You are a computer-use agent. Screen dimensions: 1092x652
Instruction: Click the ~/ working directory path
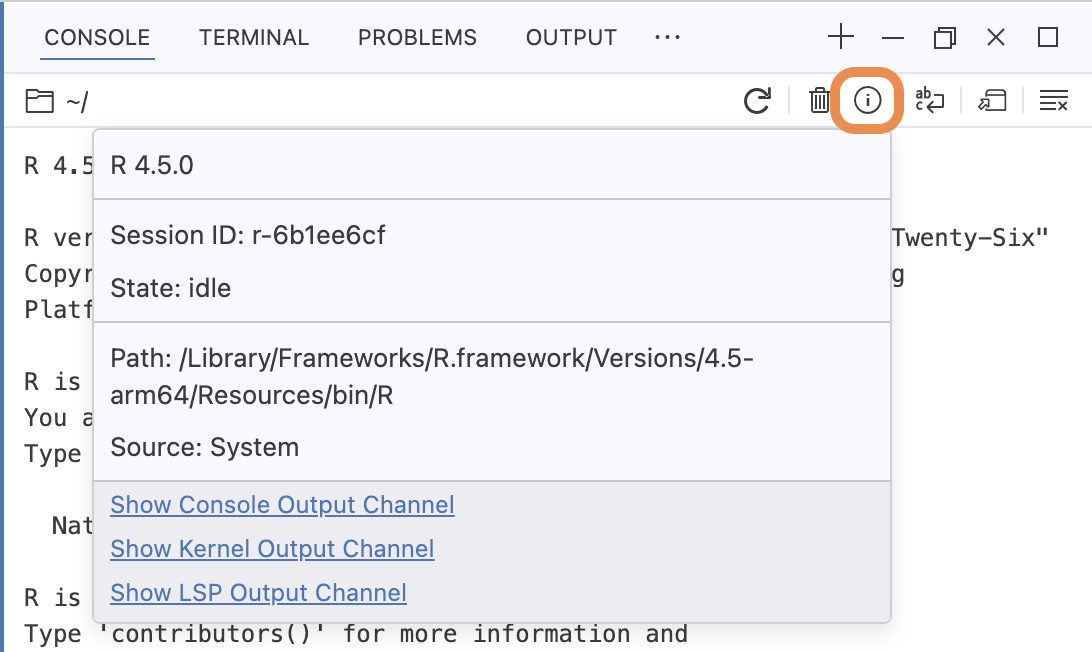[x=77, y=102]
